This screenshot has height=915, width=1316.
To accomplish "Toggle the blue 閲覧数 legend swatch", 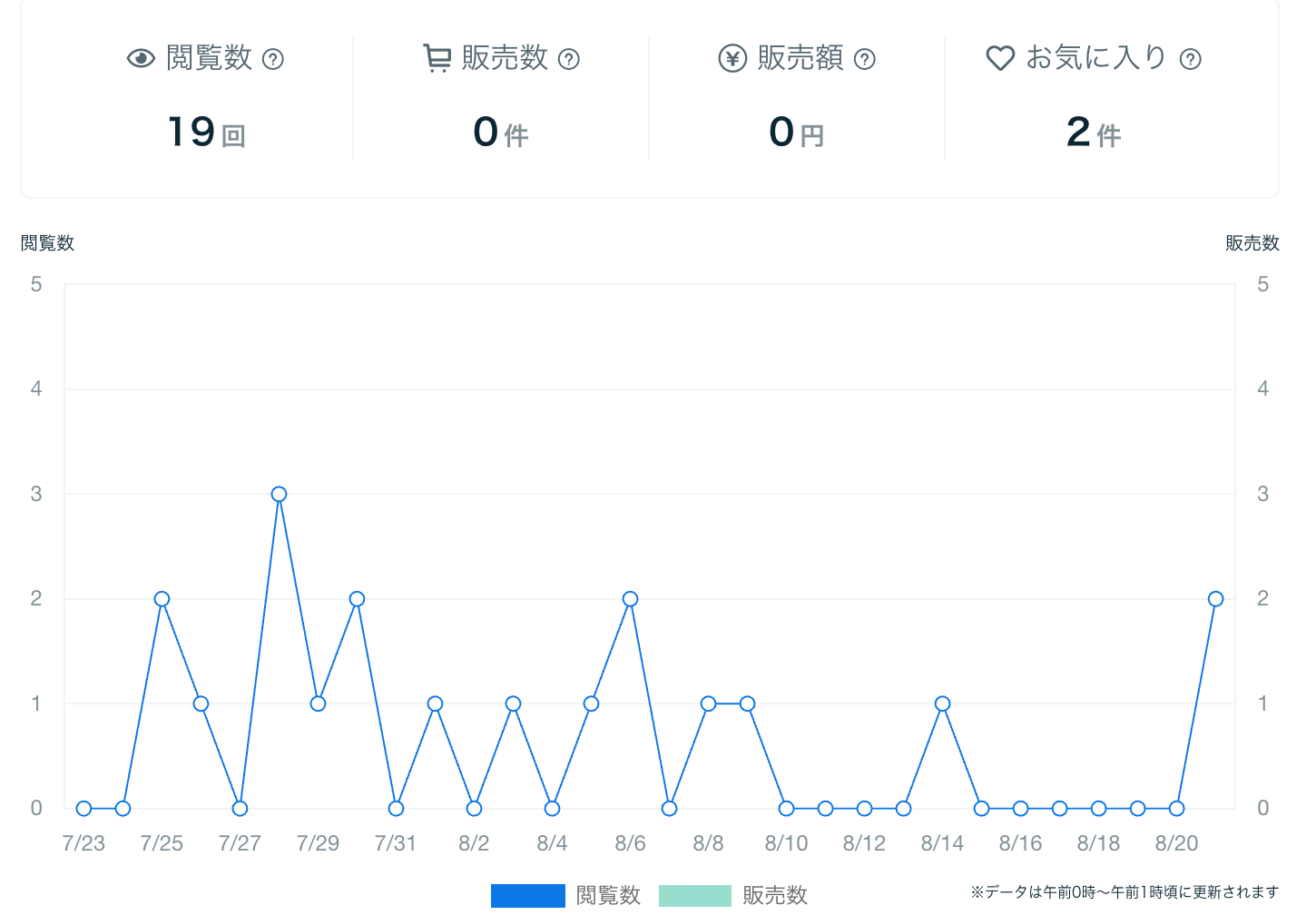I will 528,896.
